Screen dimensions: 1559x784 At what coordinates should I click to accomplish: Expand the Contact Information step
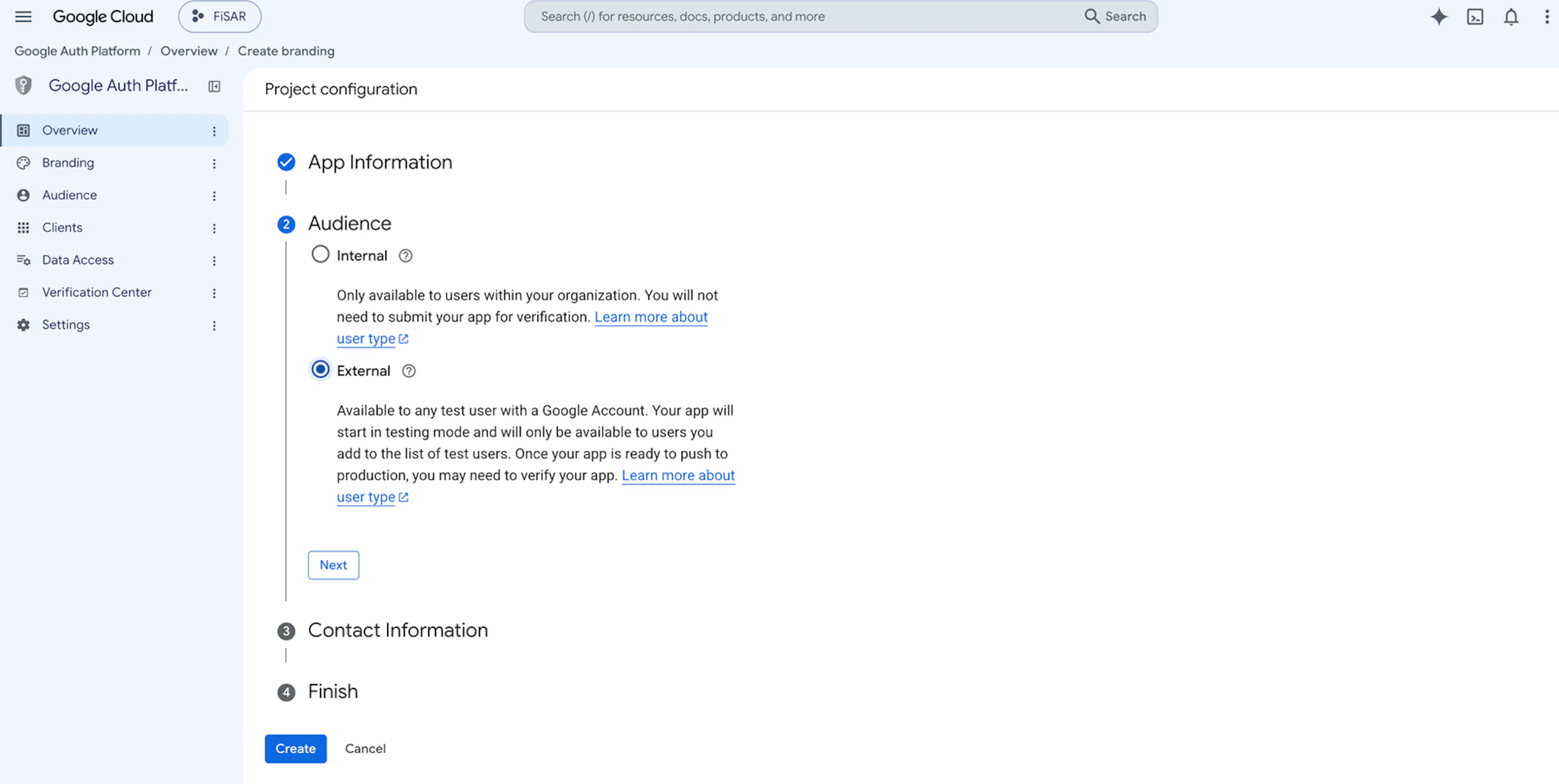tap(397, 630)
